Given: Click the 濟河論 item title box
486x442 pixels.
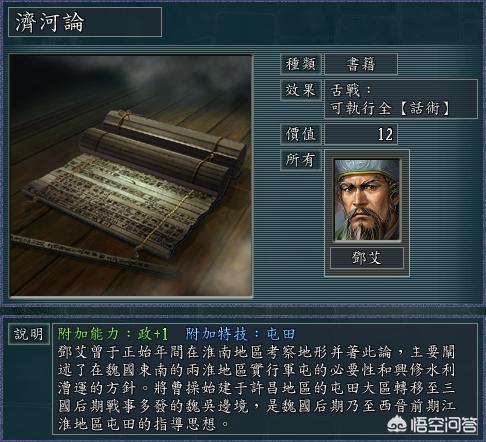Looking at the screenshot, I should pos(85,22).
